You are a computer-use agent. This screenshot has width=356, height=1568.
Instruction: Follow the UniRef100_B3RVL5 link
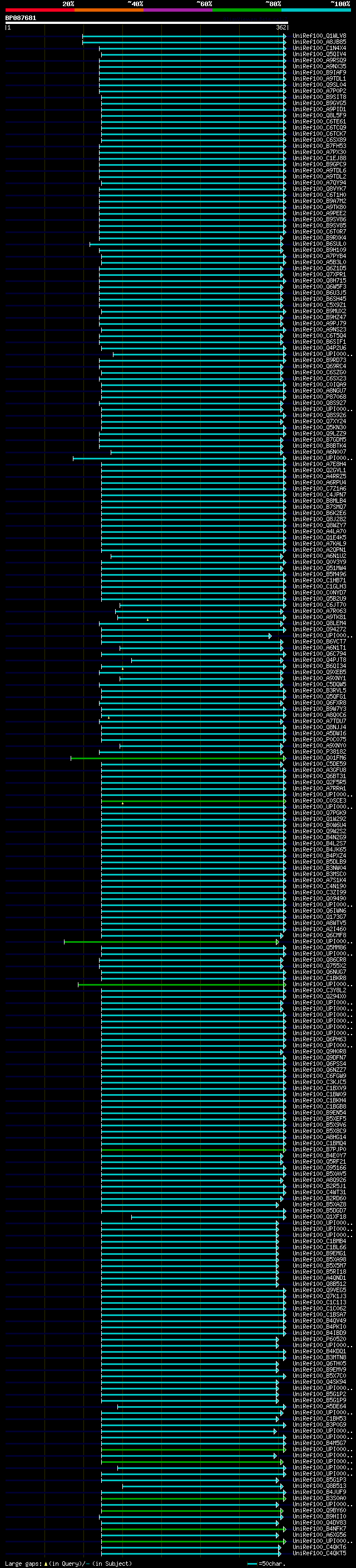point(319,690)
